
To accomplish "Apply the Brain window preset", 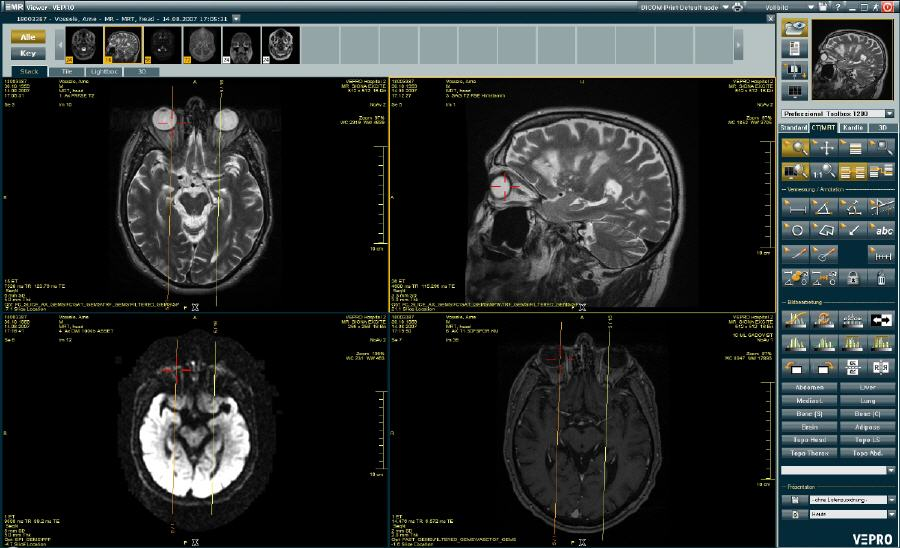I will point(809,427).
